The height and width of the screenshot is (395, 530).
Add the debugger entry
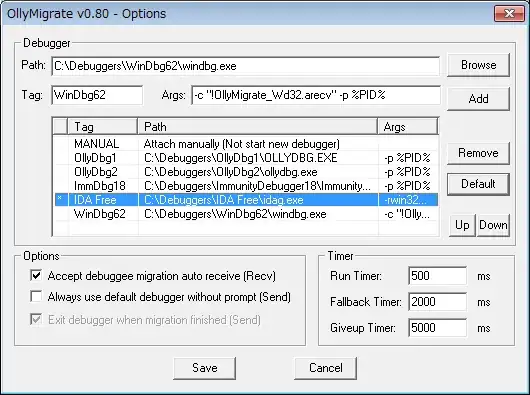(x=478, y=99)
